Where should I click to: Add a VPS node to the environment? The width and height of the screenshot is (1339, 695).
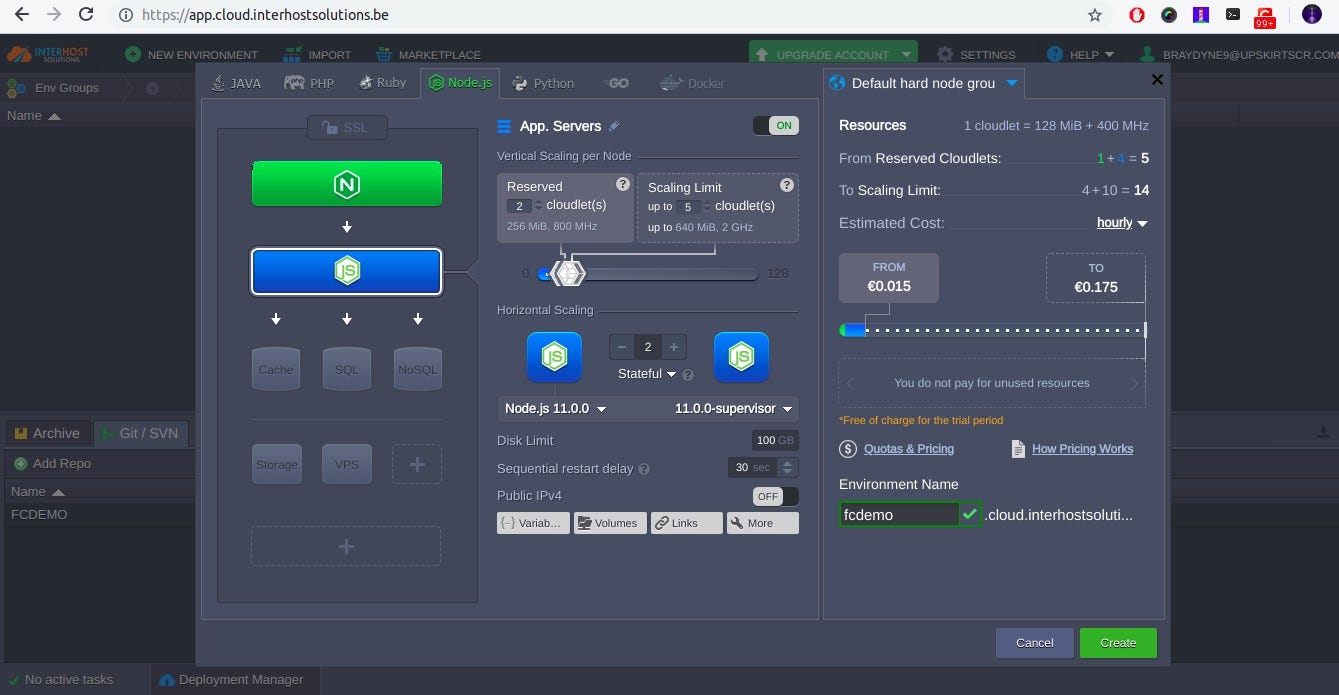tap(346, 464)
